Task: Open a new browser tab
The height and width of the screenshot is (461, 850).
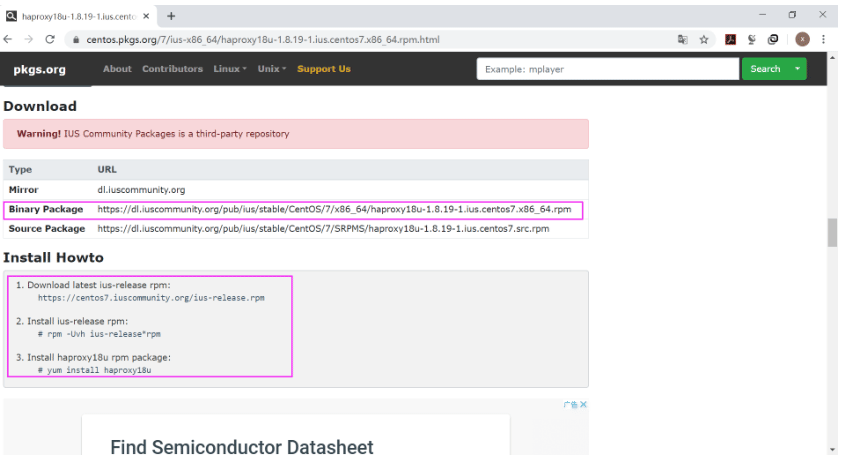Action: [x=171, y=16]
